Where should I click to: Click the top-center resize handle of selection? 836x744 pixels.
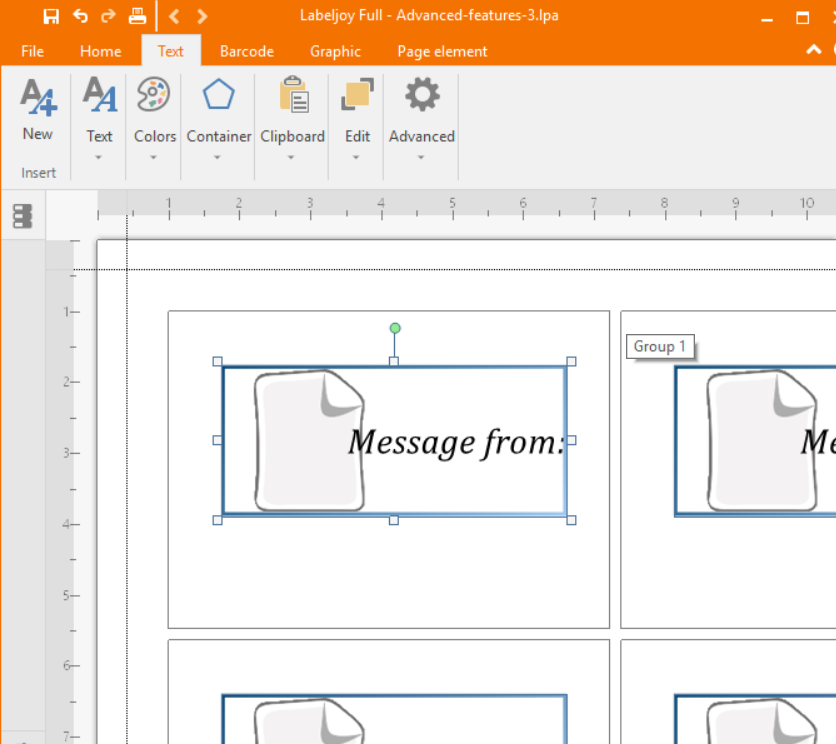(394, 362)
